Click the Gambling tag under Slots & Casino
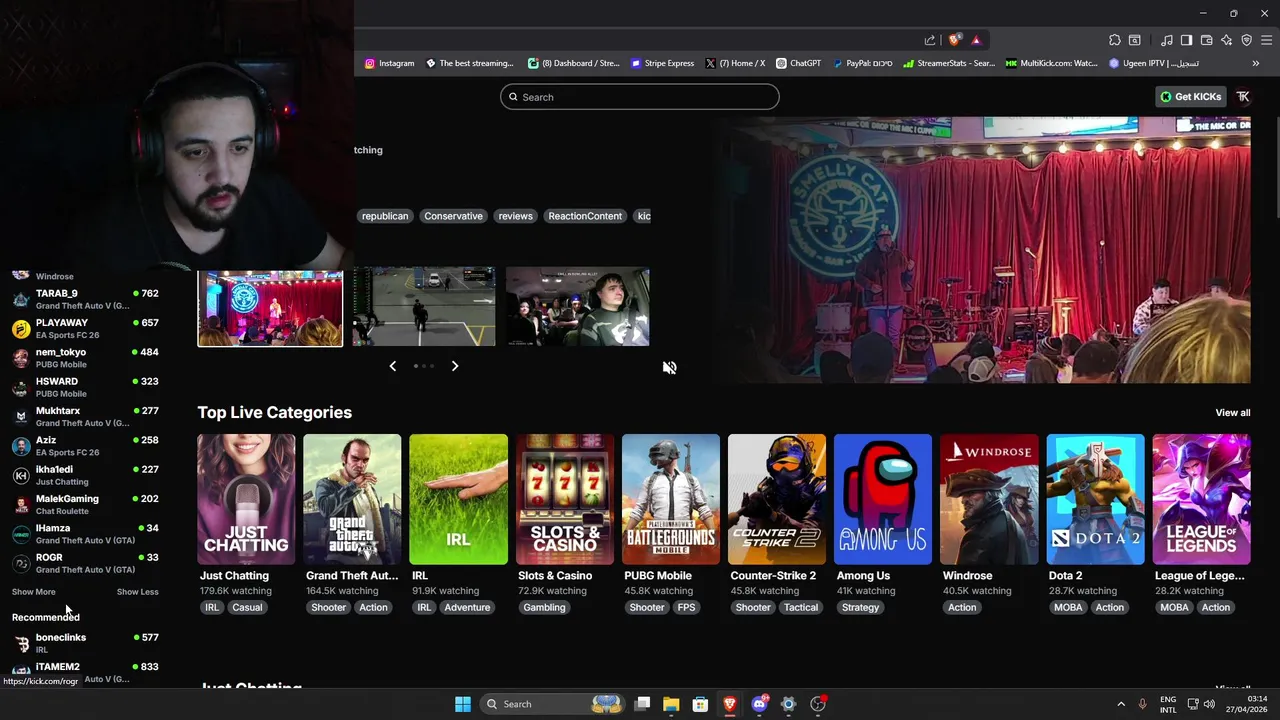The image size is (1280, 720). [544, 607]
